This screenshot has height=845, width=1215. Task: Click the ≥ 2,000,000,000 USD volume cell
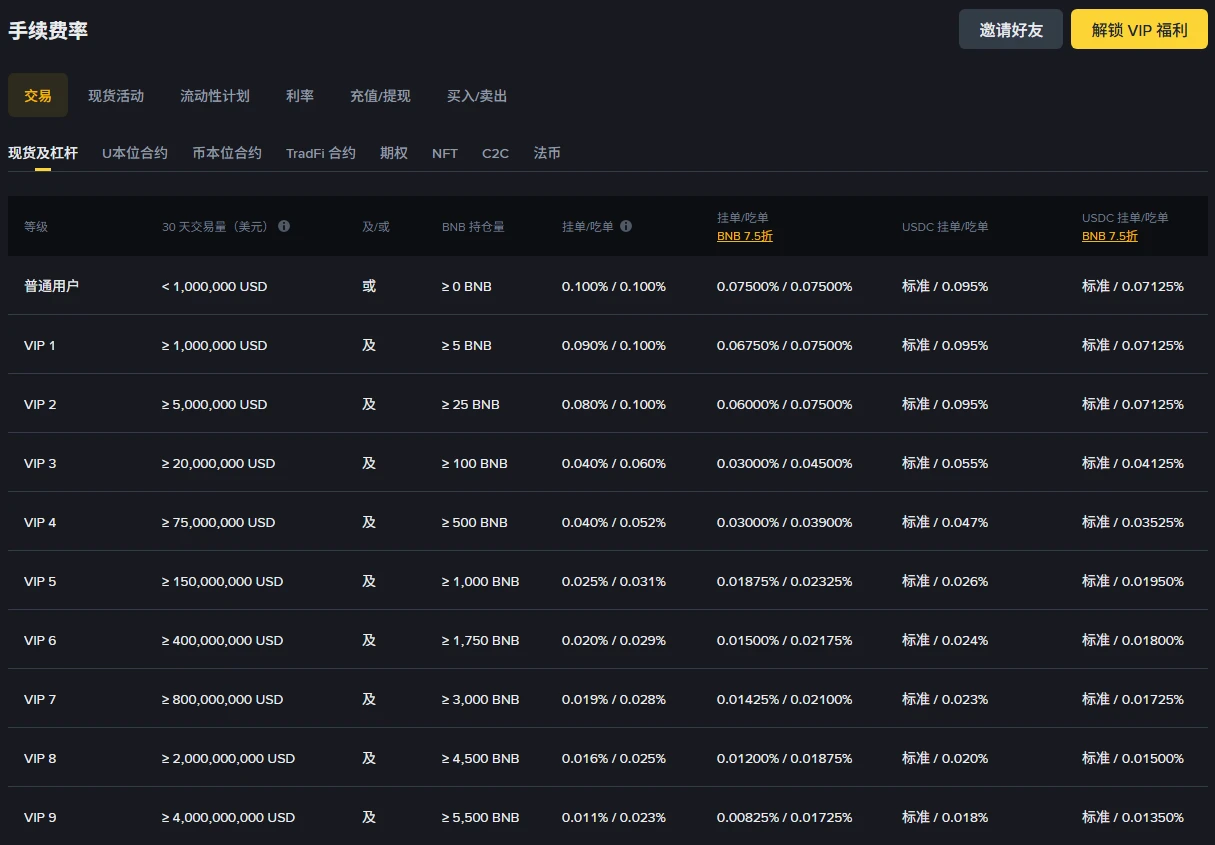229,758
